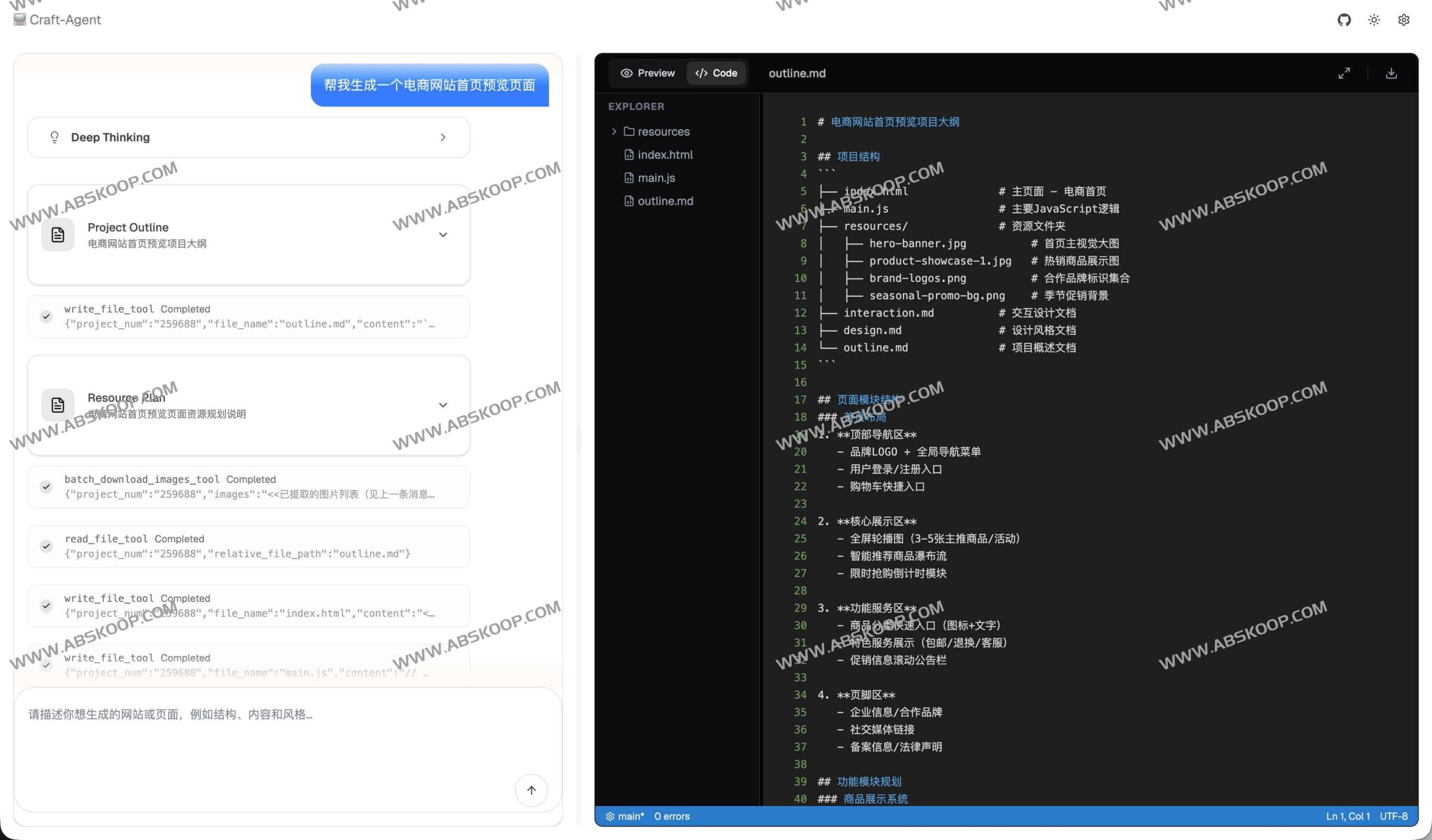Toggle the light/dark theme sun icon
Screen dimensions: 1432x840
pos(1374,20)
